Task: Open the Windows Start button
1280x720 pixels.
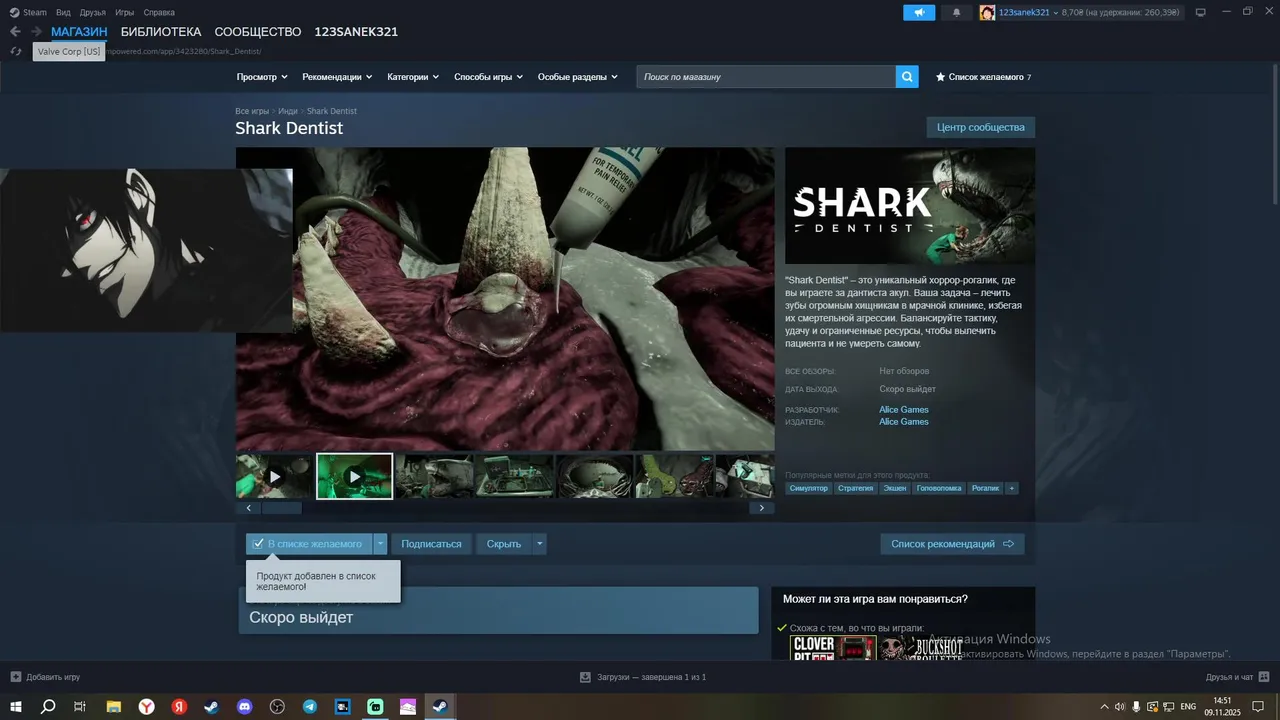Action: pos(16,706)
